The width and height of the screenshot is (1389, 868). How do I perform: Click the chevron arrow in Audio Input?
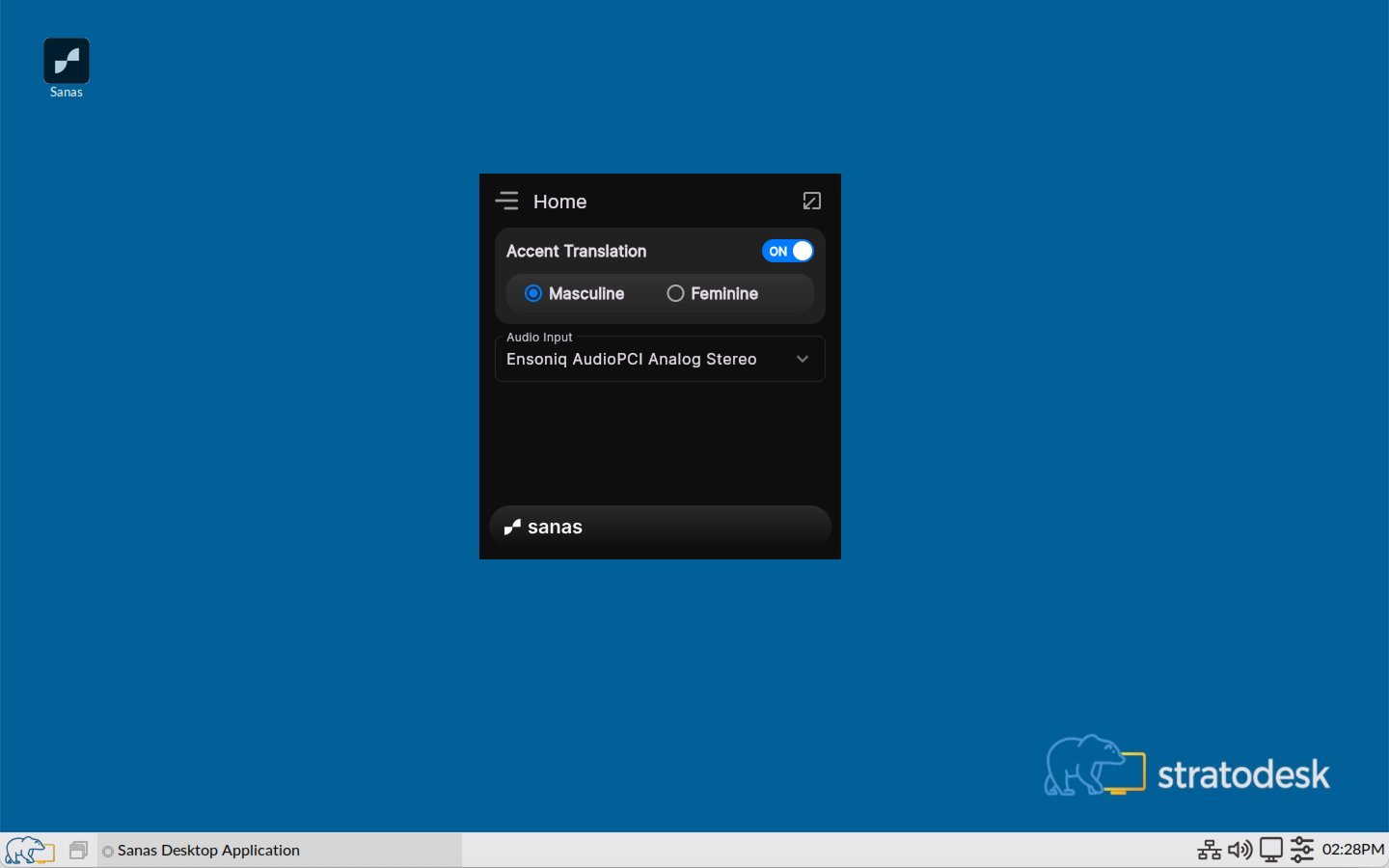(803, 359)
